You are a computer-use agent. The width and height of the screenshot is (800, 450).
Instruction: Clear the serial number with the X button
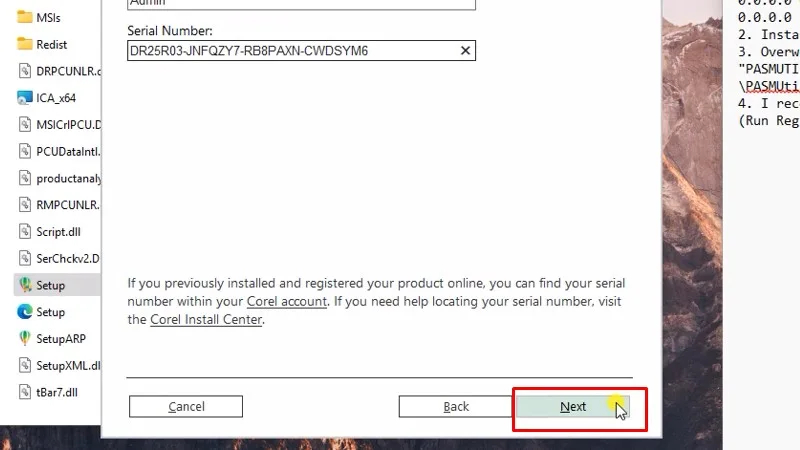(465, 50)
